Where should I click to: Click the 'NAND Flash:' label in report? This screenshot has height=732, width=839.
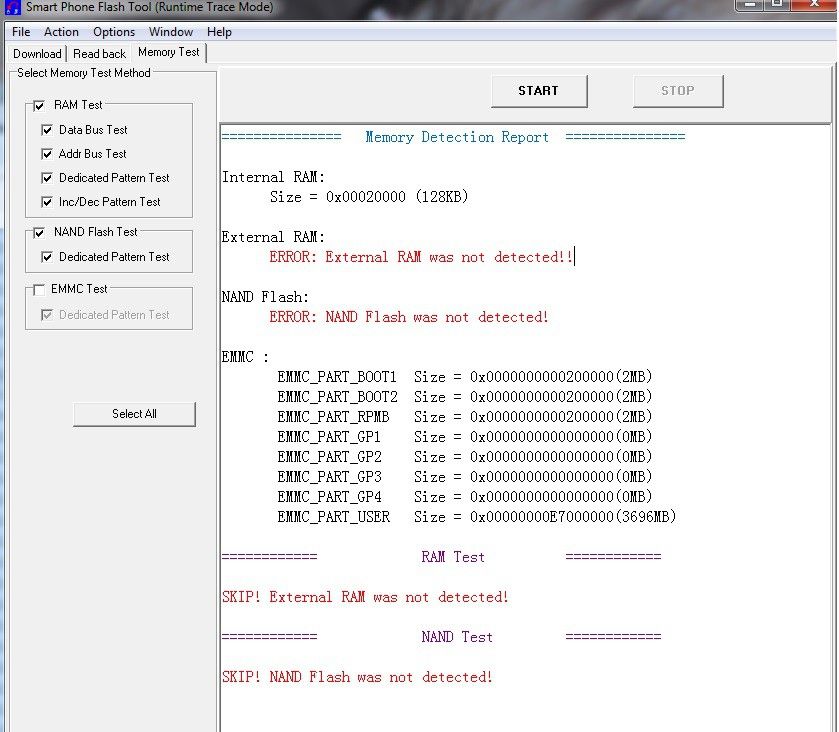[x=265, y=297]
